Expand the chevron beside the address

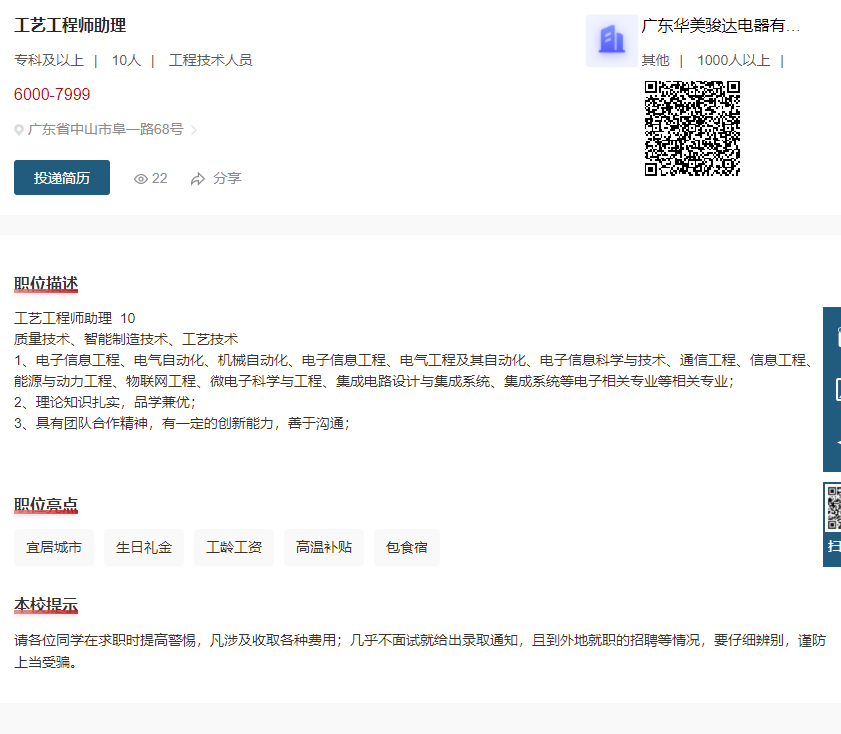(x=194, y=130)
